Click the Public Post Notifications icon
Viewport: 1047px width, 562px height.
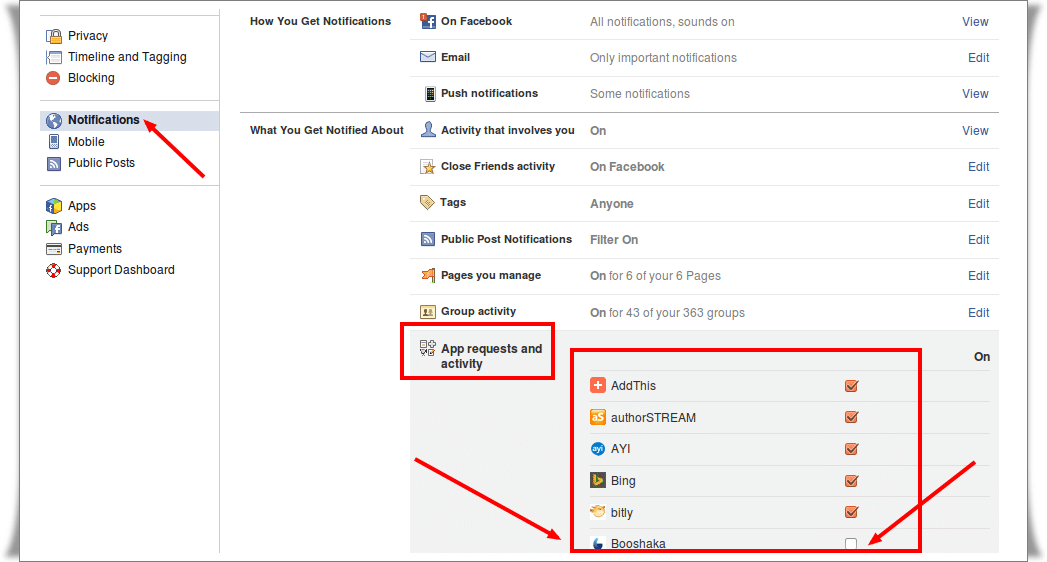(x=427, y=239)
